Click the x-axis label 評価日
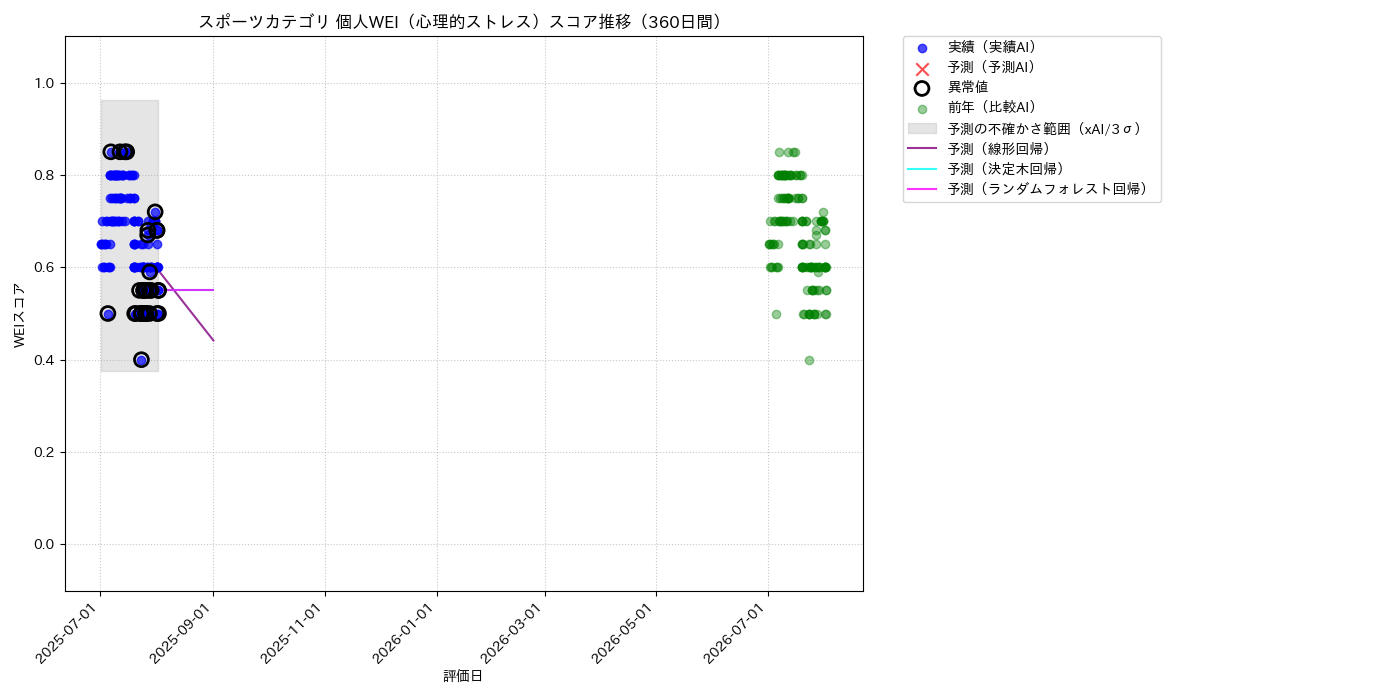Screen dimensions: 1400x700 pyautogui.click(x=463, y=677)
